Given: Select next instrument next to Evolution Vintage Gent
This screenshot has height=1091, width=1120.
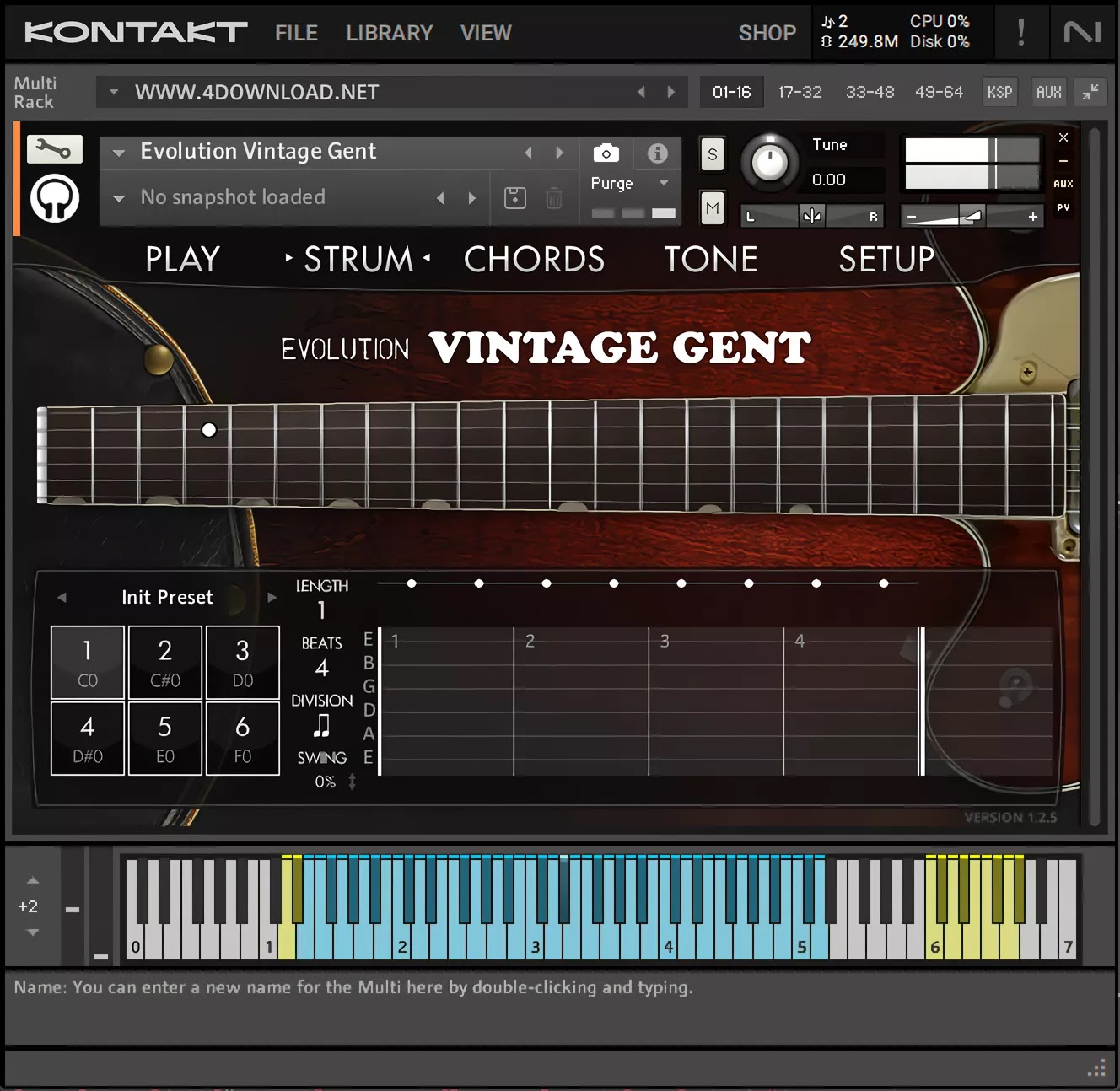Looking at the screenshot, I should 559,153.
